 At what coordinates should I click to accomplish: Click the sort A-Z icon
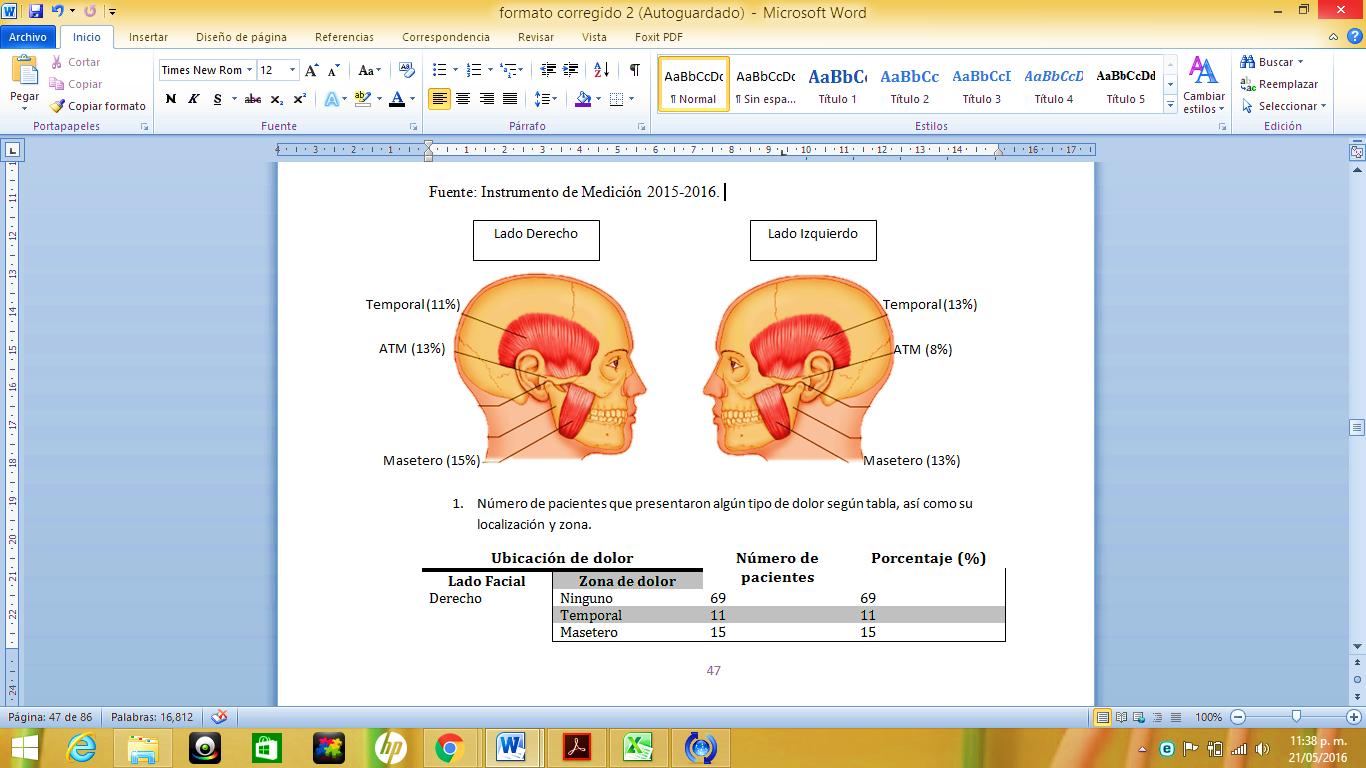[601, 70]
